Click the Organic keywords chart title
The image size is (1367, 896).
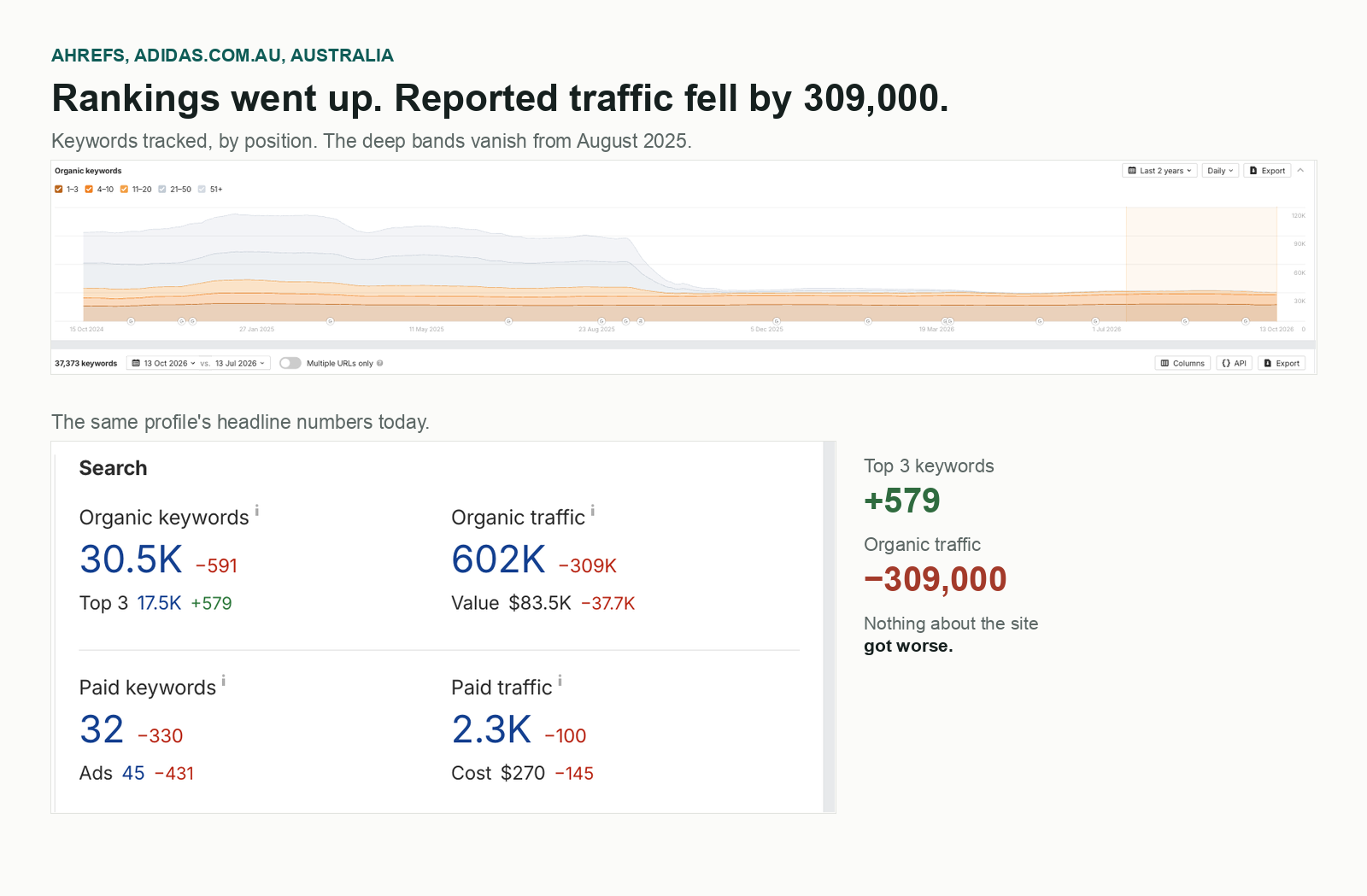[x=88, y=171]
